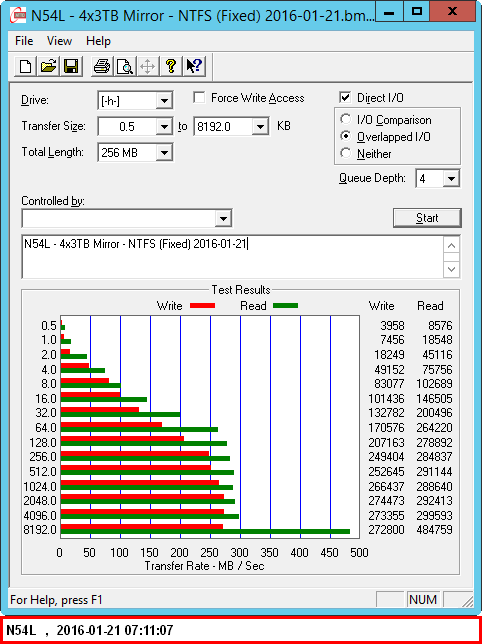Click the description scrollbar down arrow
Viewport: 482px width, 644px height.
click(x=452, y=270)
